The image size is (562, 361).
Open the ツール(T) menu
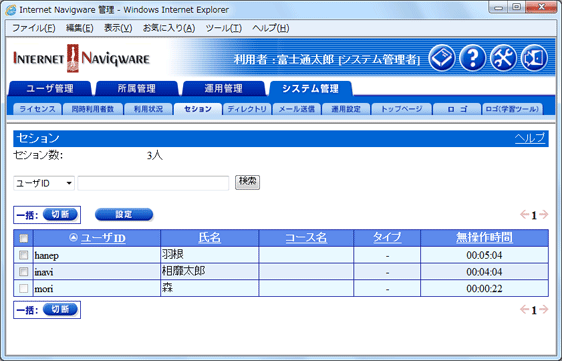point(224,28)
